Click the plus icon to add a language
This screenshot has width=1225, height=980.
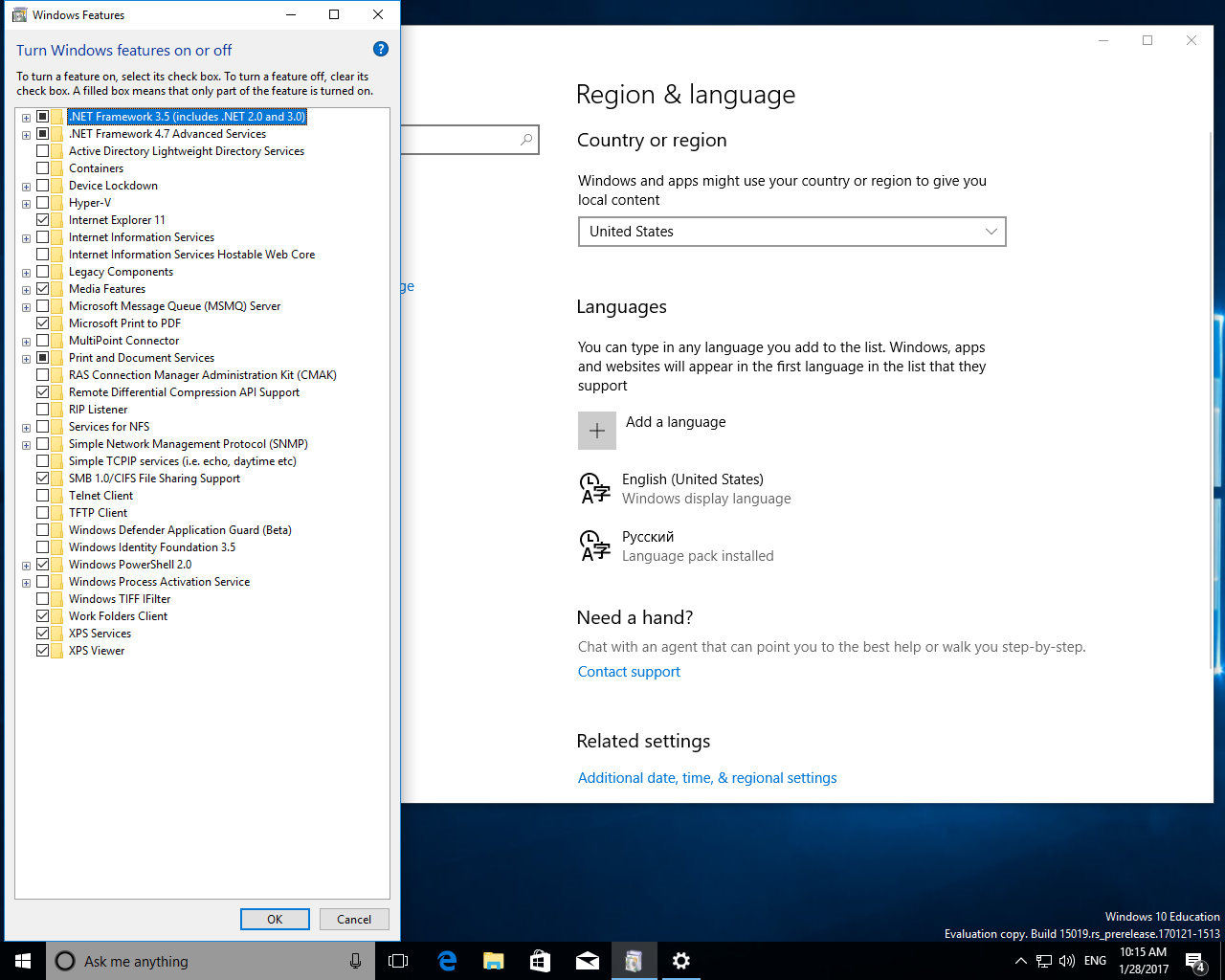click(x=596, y=431)
